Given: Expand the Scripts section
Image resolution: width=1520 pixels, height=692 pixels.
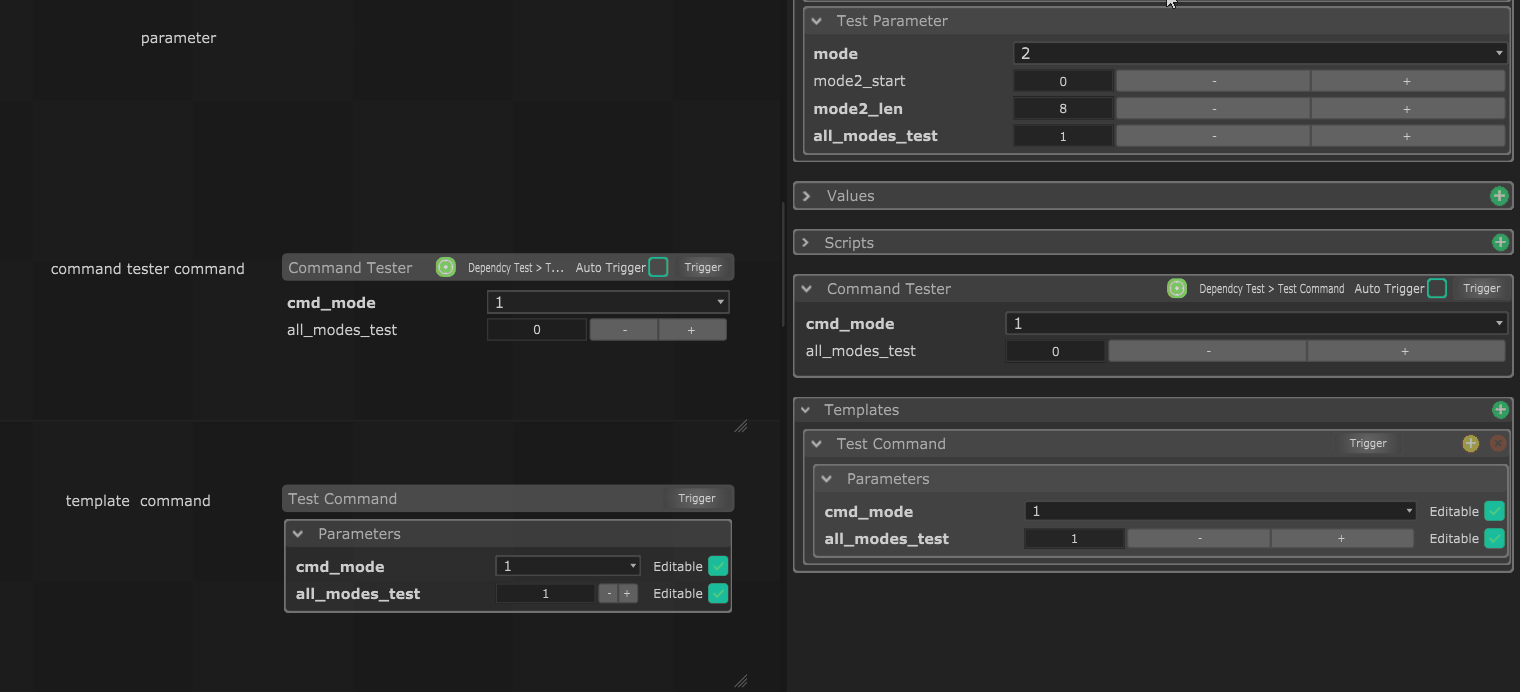Looking at the screenshot, I should click(806, 243).
